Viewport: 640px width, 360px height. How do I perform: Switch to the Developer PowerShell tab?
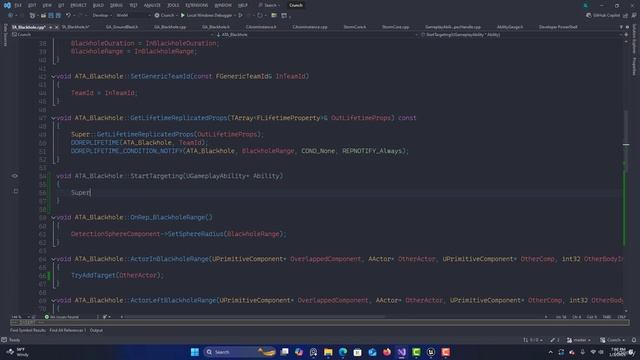pyautogui.click(x=558, y=27)
